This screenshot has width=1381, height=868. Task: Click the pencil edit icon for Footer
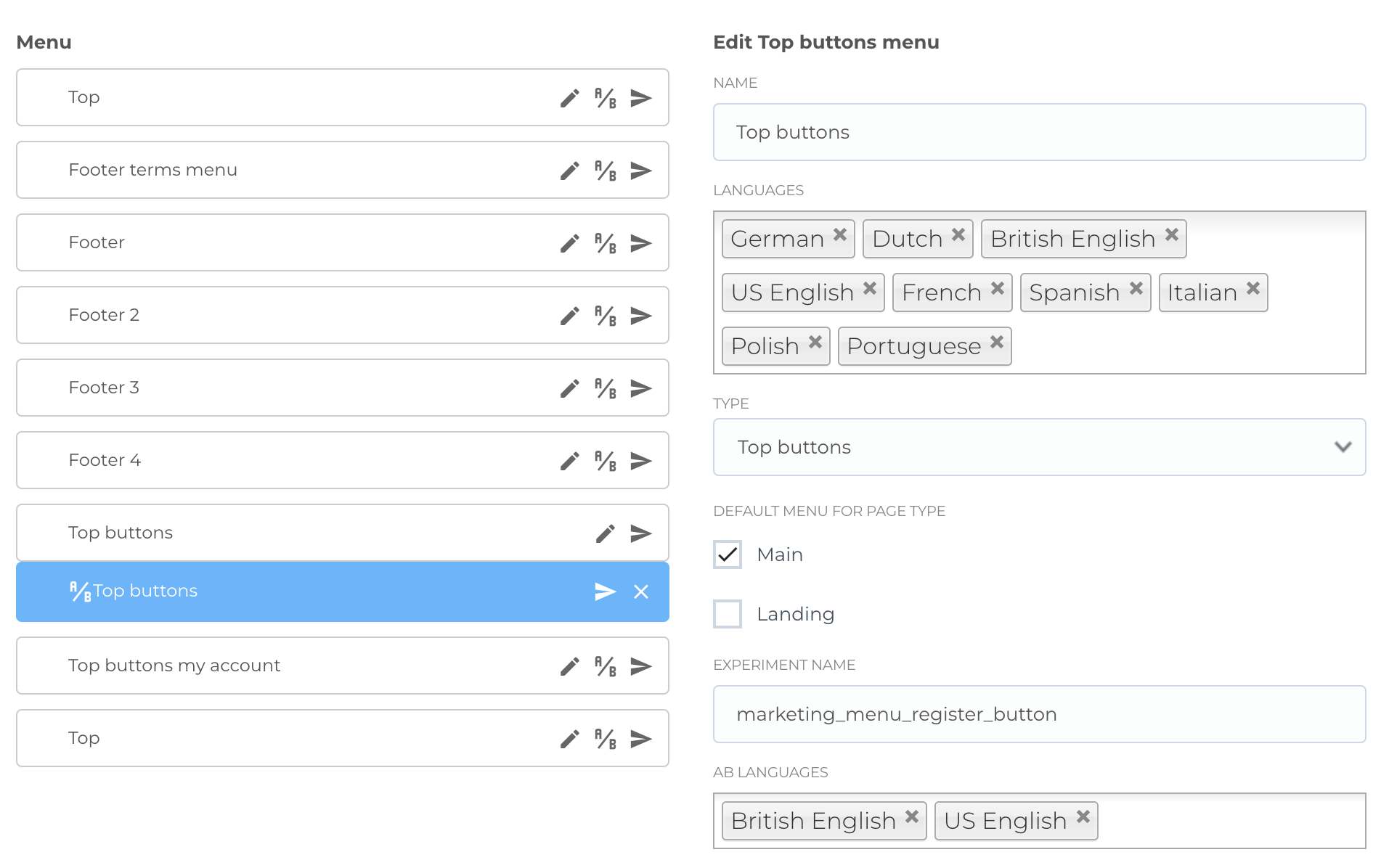[570, 243]
